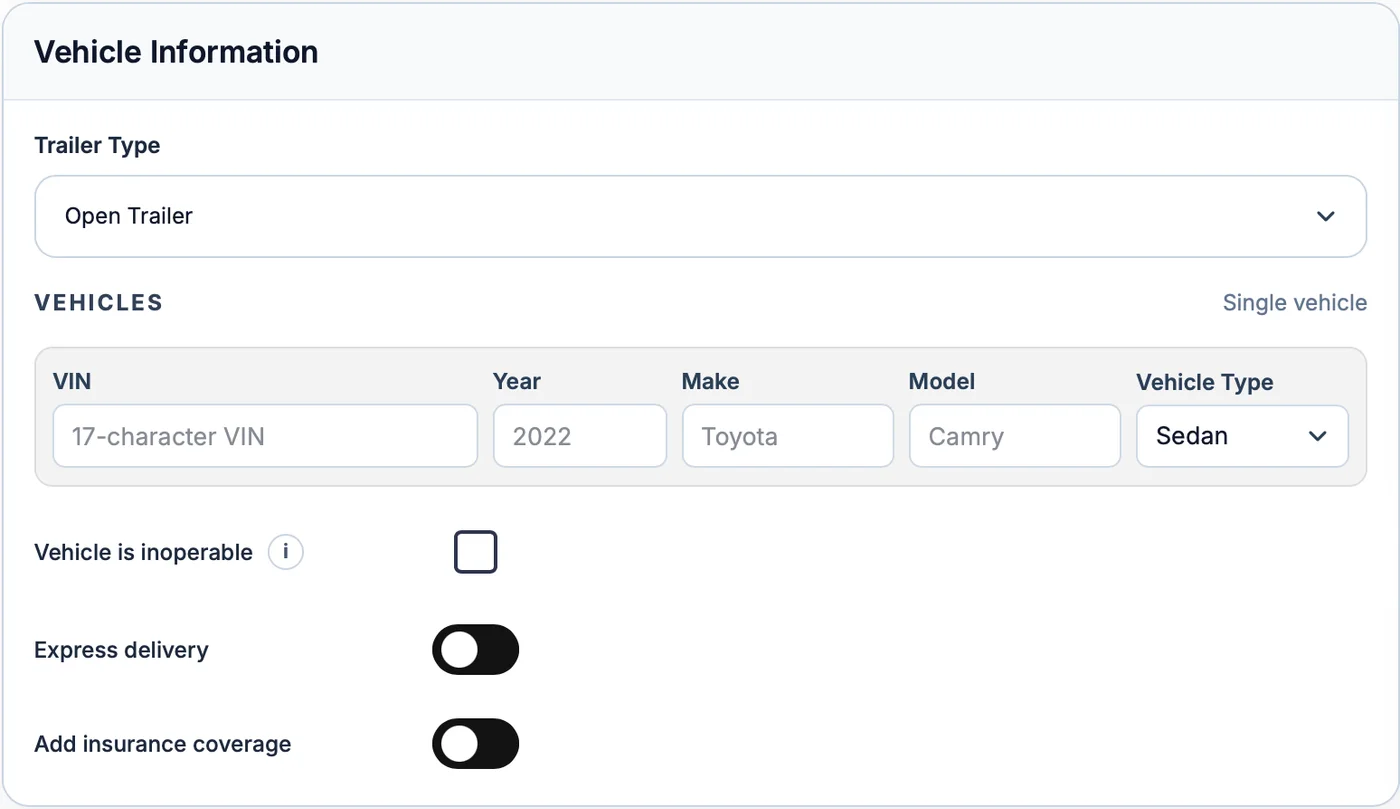Click the Vehicle Type chevron arrow

pos(1318,436)
